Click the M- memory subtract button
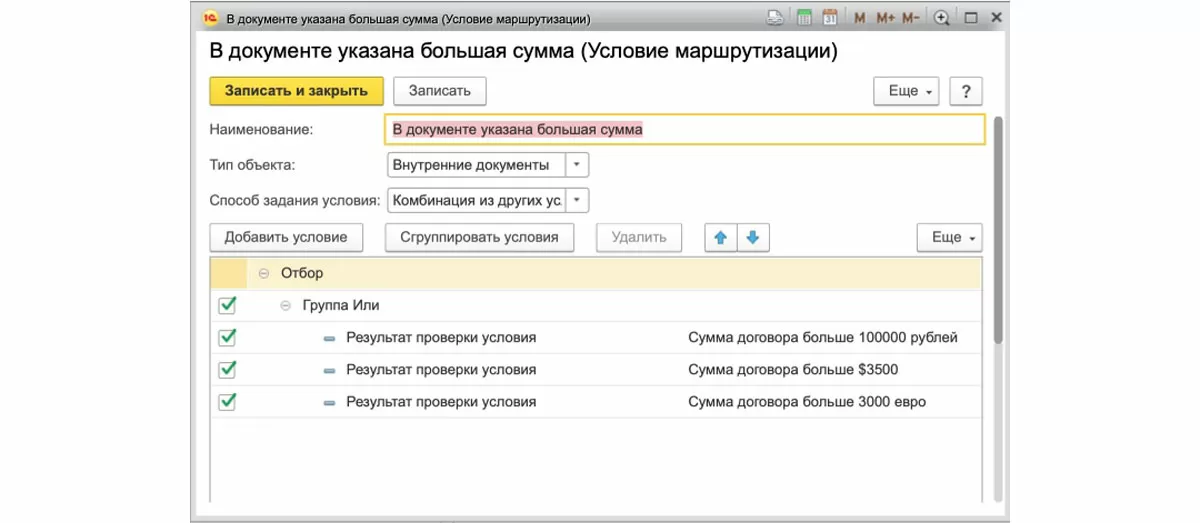1200x523 pixels. 910,18
